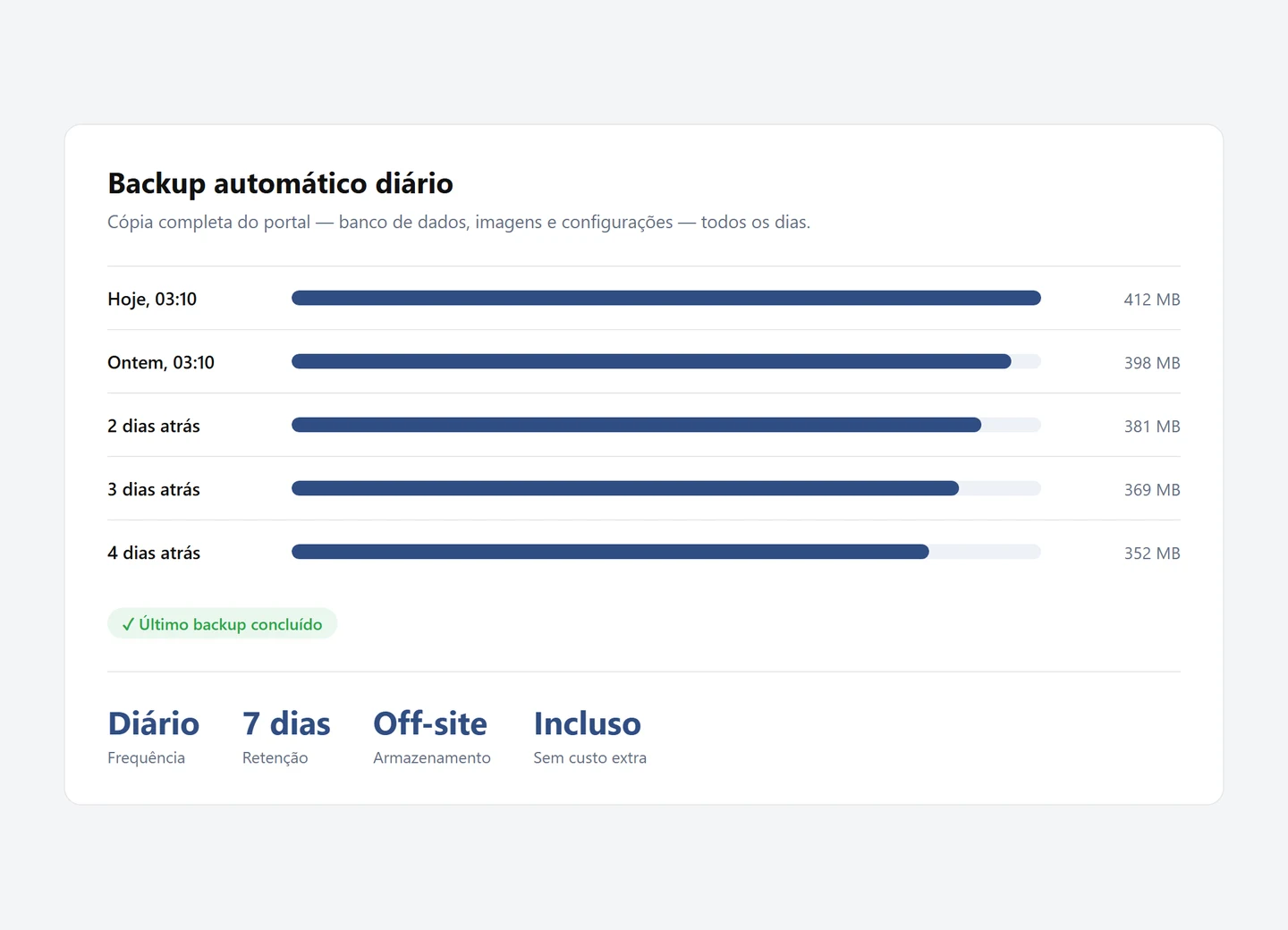This screenshot has width=1288, height=930.
Task: Click the 'Diário' frequency value
Action: click(154, 723)
